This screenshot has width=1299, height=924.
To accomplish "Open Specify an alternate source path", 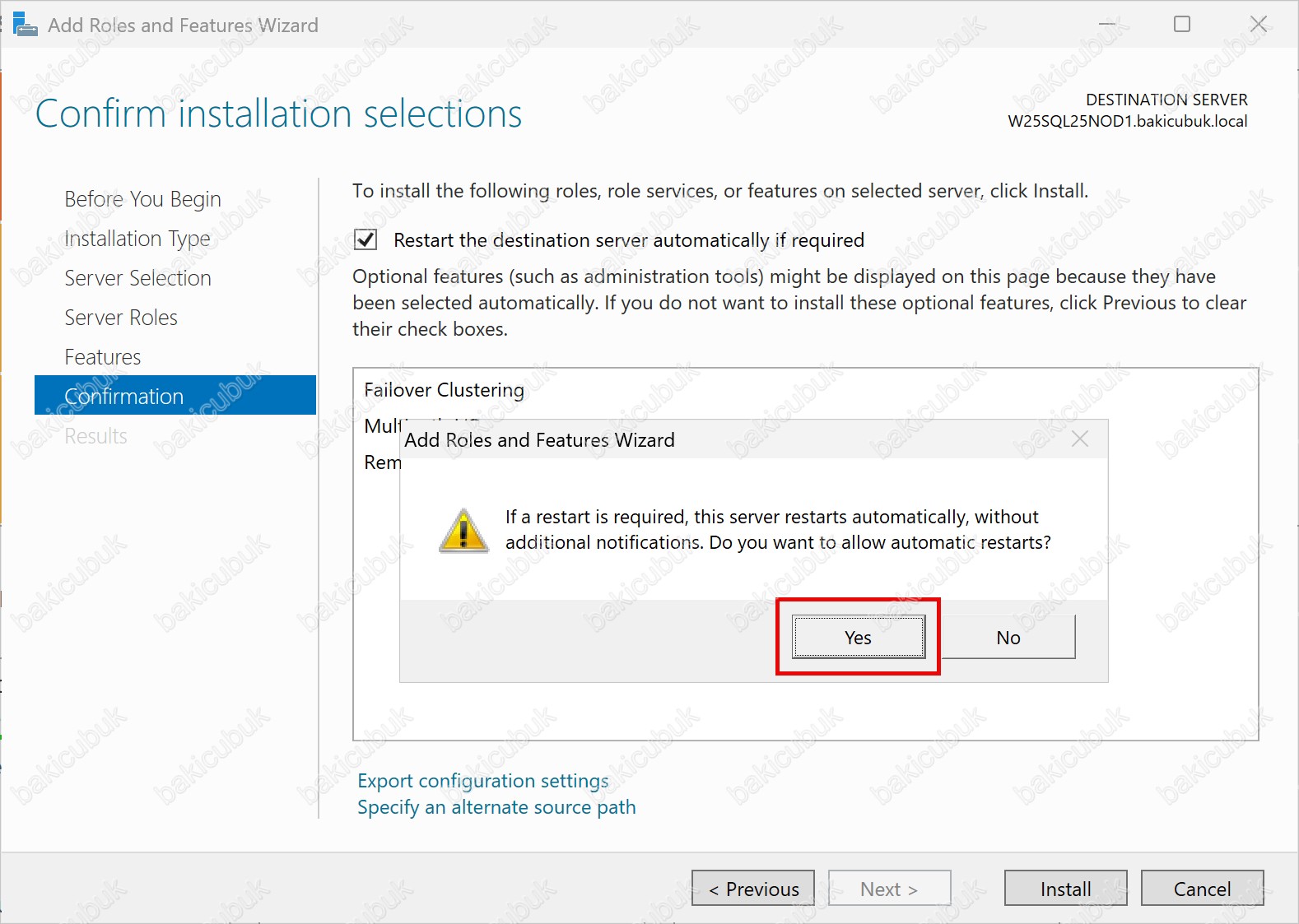I will (x=496, y=807).
